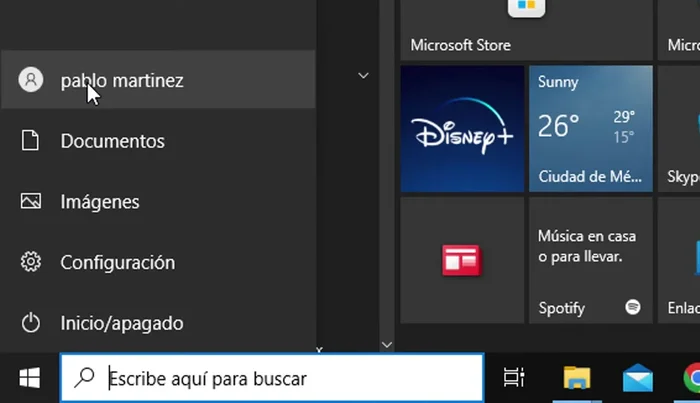700x403 pixels.
Task: Click the search magnifier icon
Action: pyautogui.click(x=84, y=378)
